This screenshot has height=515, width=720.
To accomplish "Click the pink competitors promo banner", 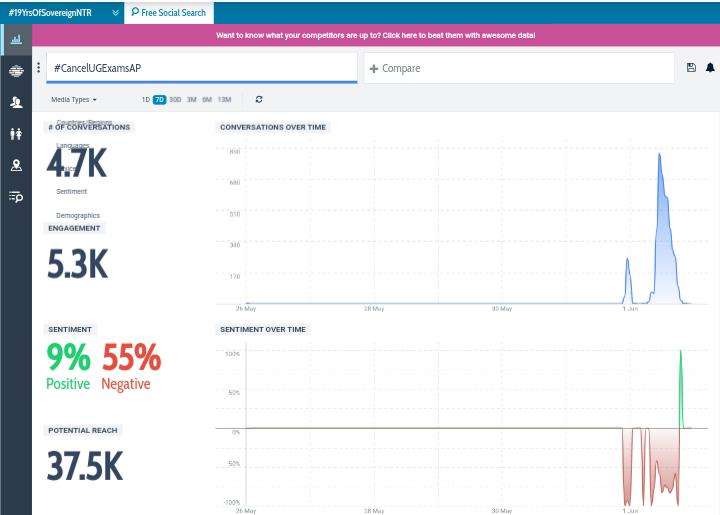I will coord(376,35).
